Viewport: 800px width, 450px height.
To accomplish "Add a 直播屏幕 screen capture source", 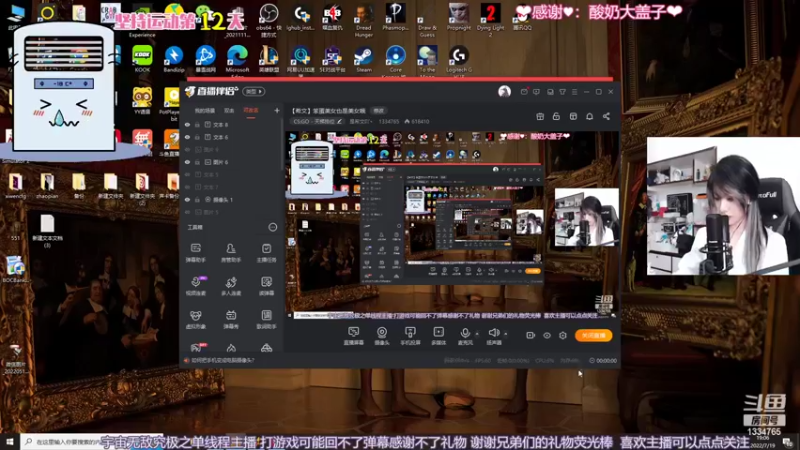I will 353,336.
